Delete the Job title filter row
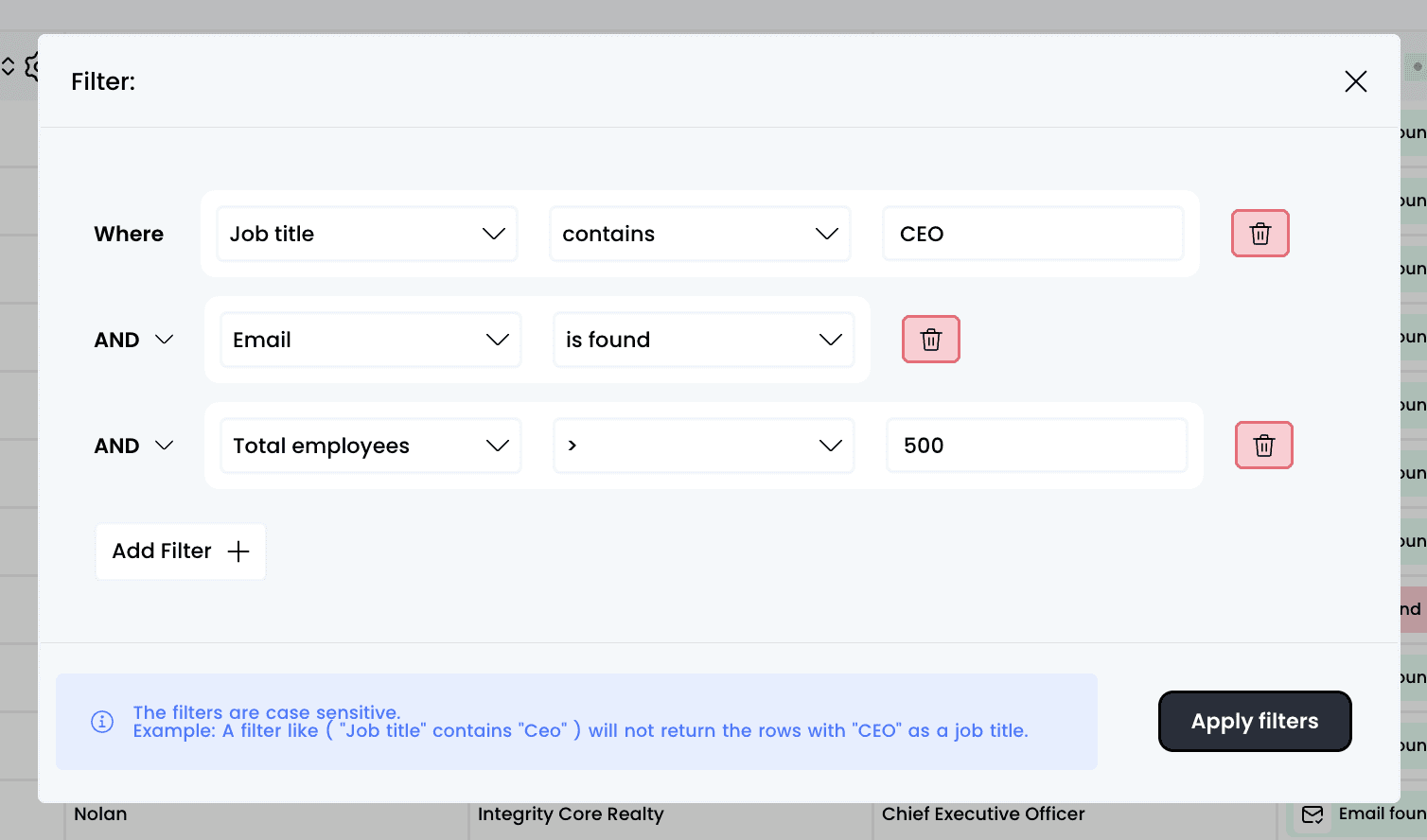The height and width of the screenshot is (840, 1427). click(1260, 234)
